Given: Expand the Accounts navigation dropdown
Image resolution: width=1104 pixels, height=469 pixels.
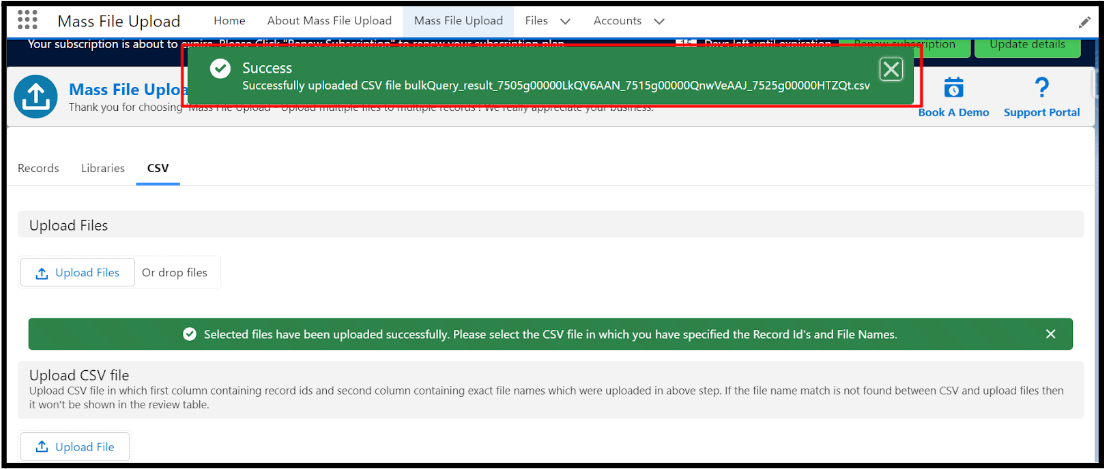Looking at the screenshot, I should point(658,21).
